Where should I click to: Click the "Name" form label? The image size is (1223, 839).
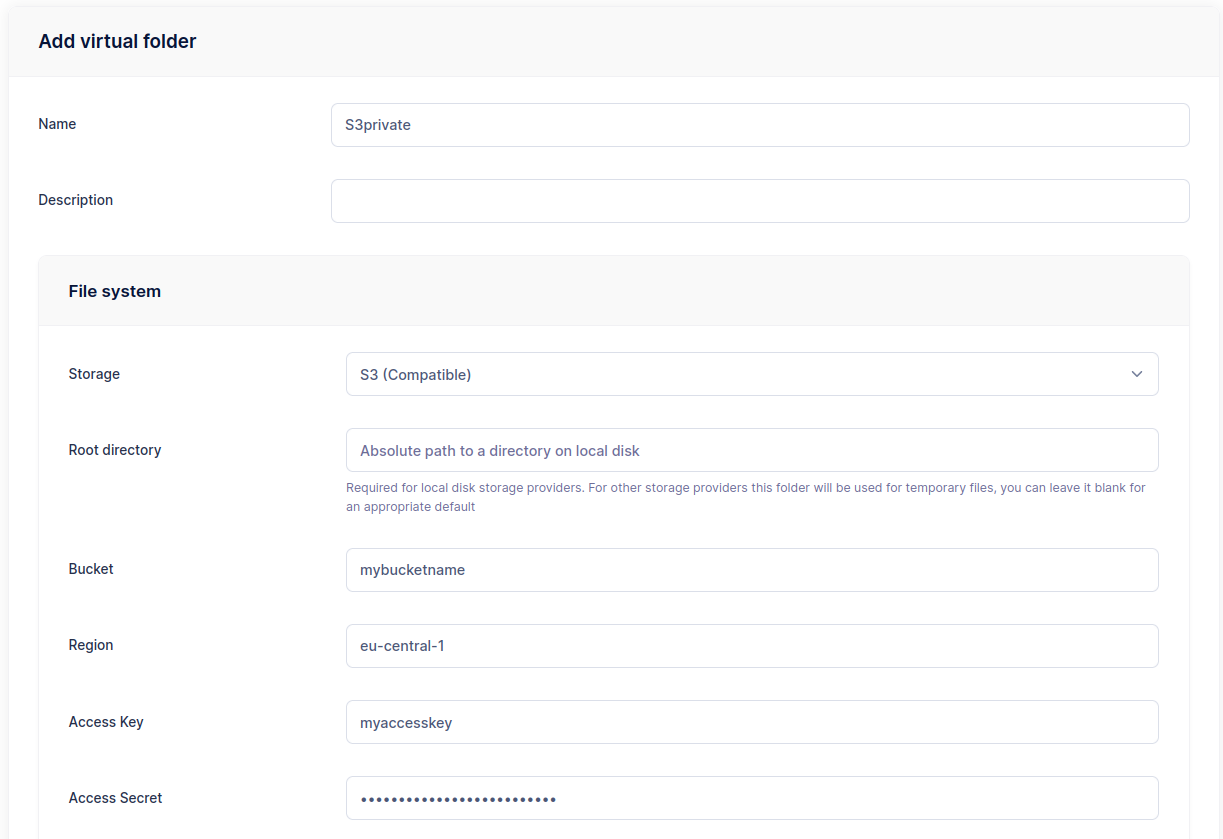point(57,123)
